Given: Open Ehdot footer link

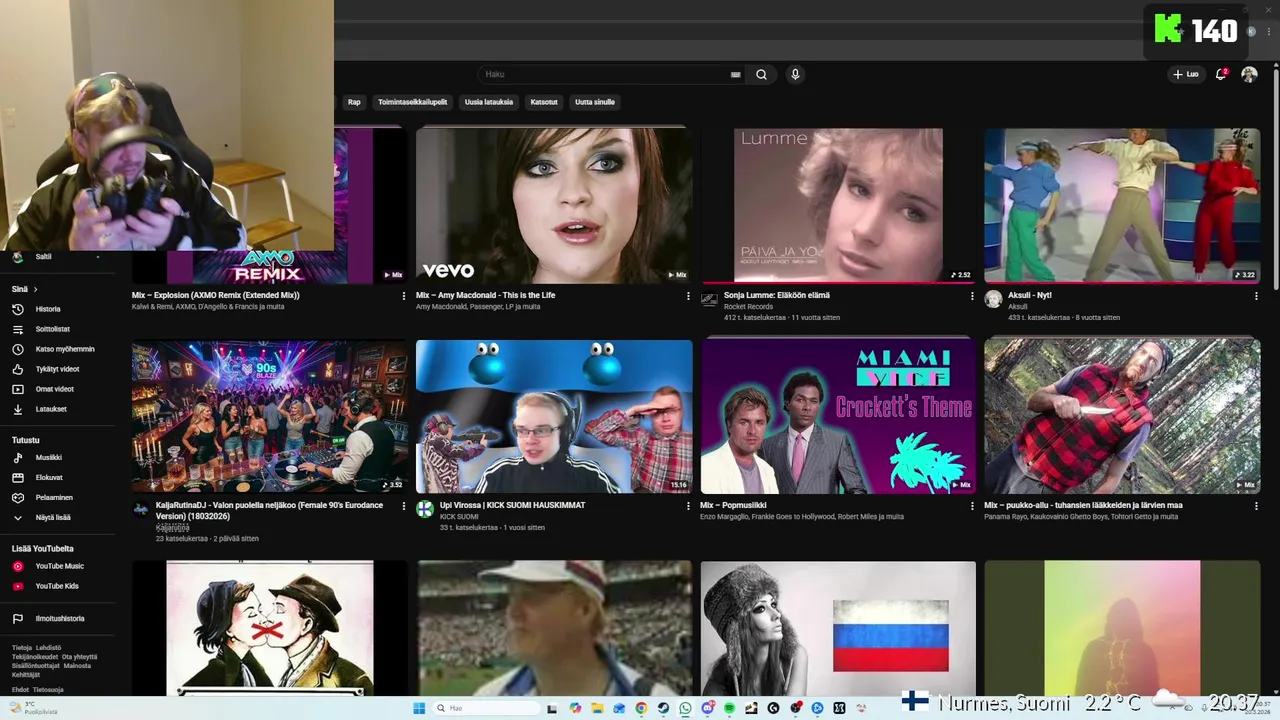Looking at the screenshot, I should coord(20,690).
